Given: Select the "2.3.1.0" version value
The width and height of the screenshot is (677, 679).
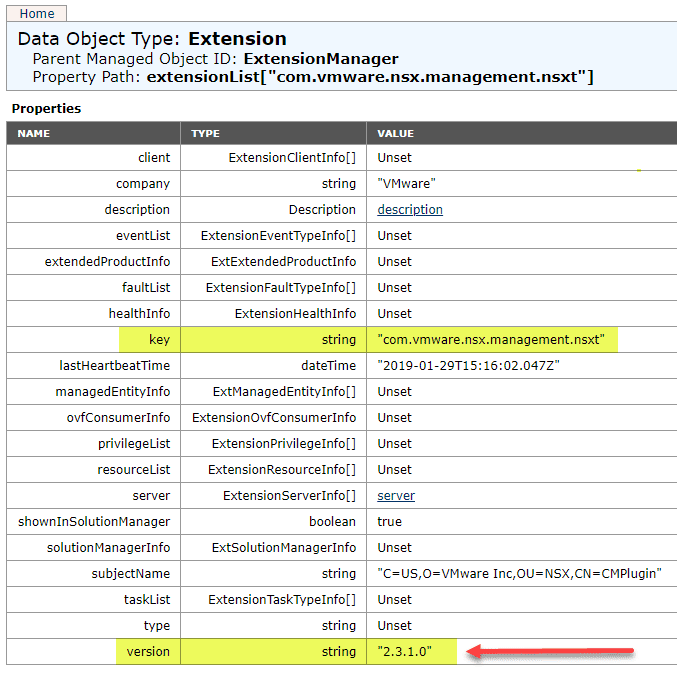Looking at the screenshot, I should [x=405, y=651].
